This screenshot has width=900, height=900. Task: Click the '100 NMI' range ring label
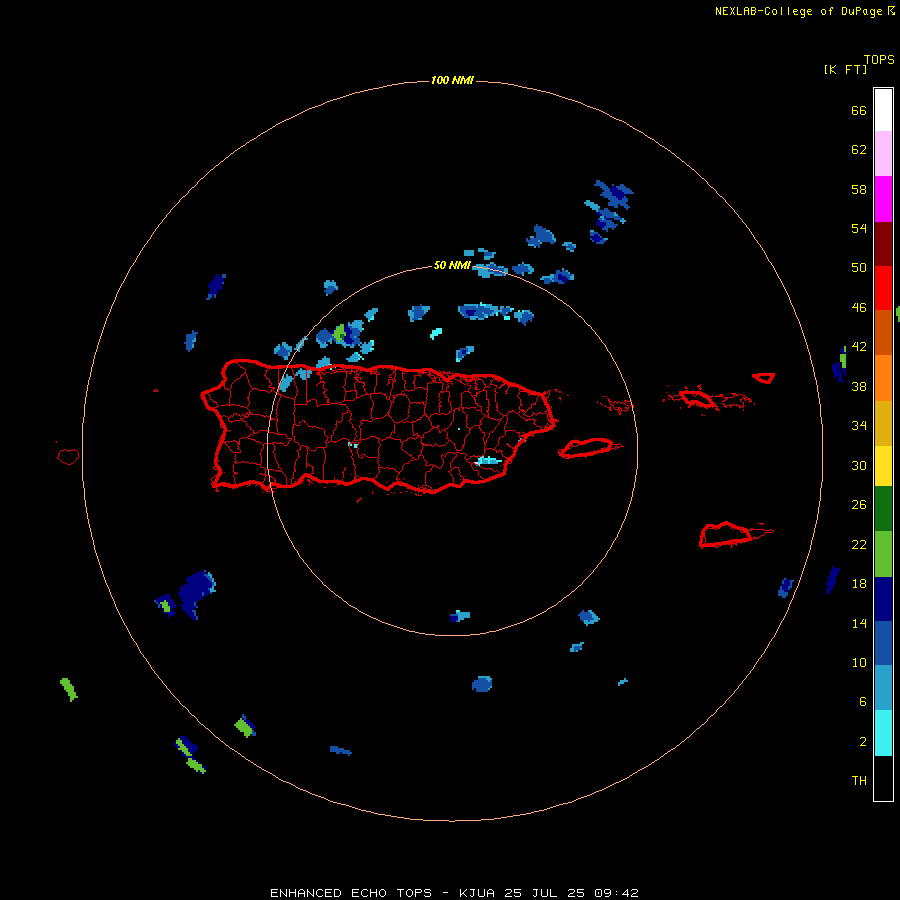click(452, 80)
